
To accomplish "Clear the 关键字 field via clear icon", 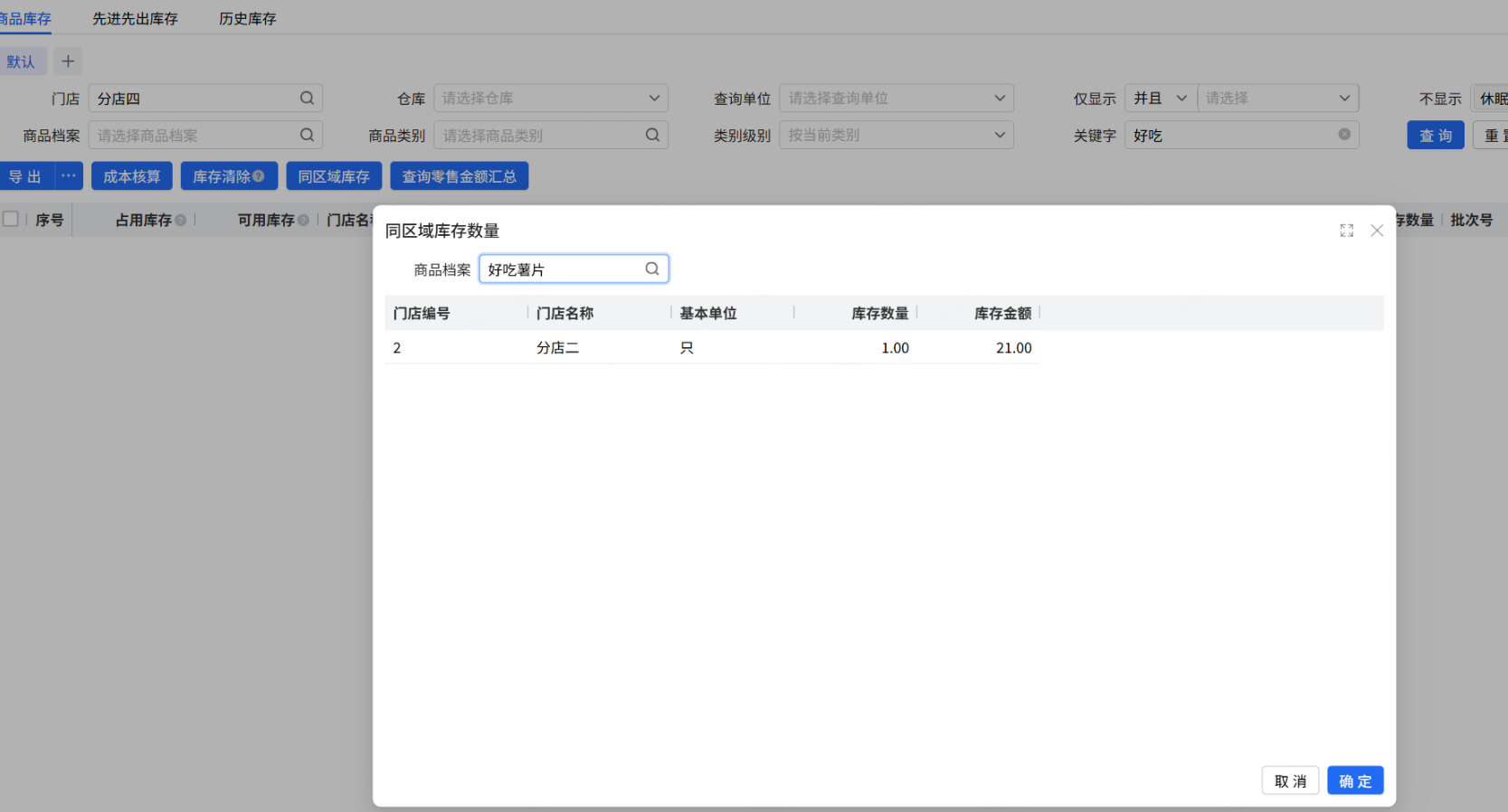I will coord(1344,135).
